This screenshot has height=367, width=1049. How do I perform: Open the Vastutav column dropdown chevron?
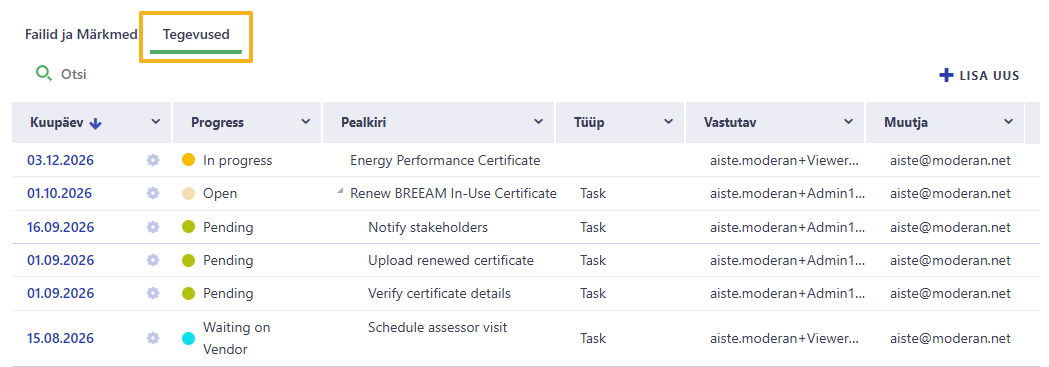tap(849, 122)
